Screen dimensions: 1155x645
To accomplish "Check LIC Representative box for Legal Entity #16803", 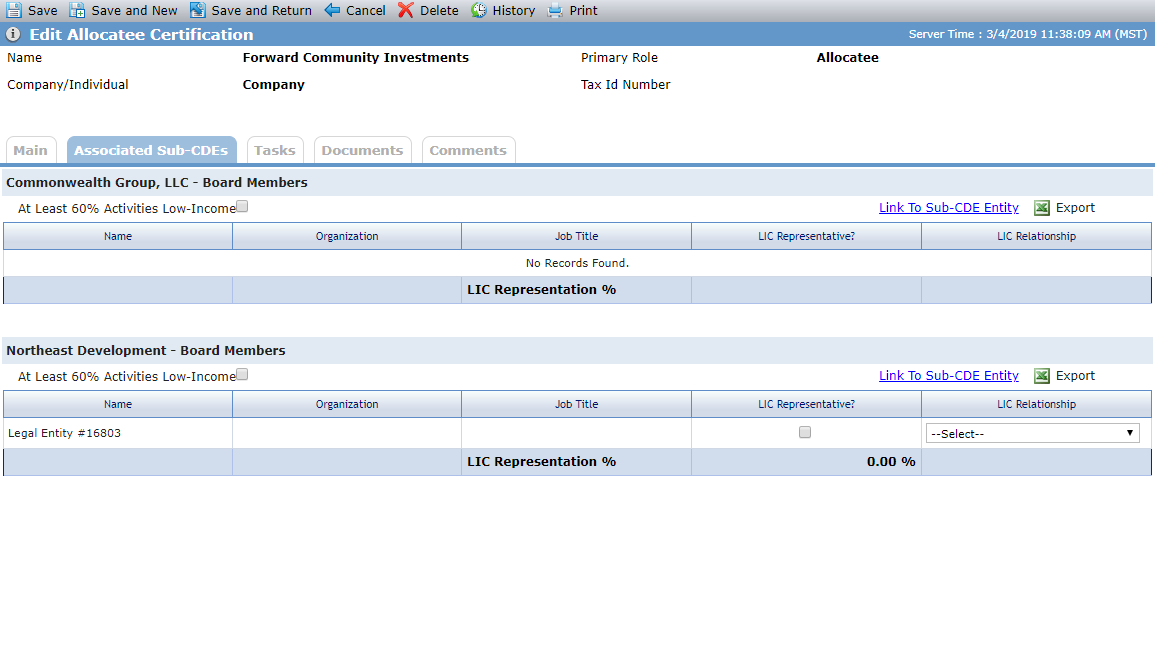I will [x=805, y=432].
